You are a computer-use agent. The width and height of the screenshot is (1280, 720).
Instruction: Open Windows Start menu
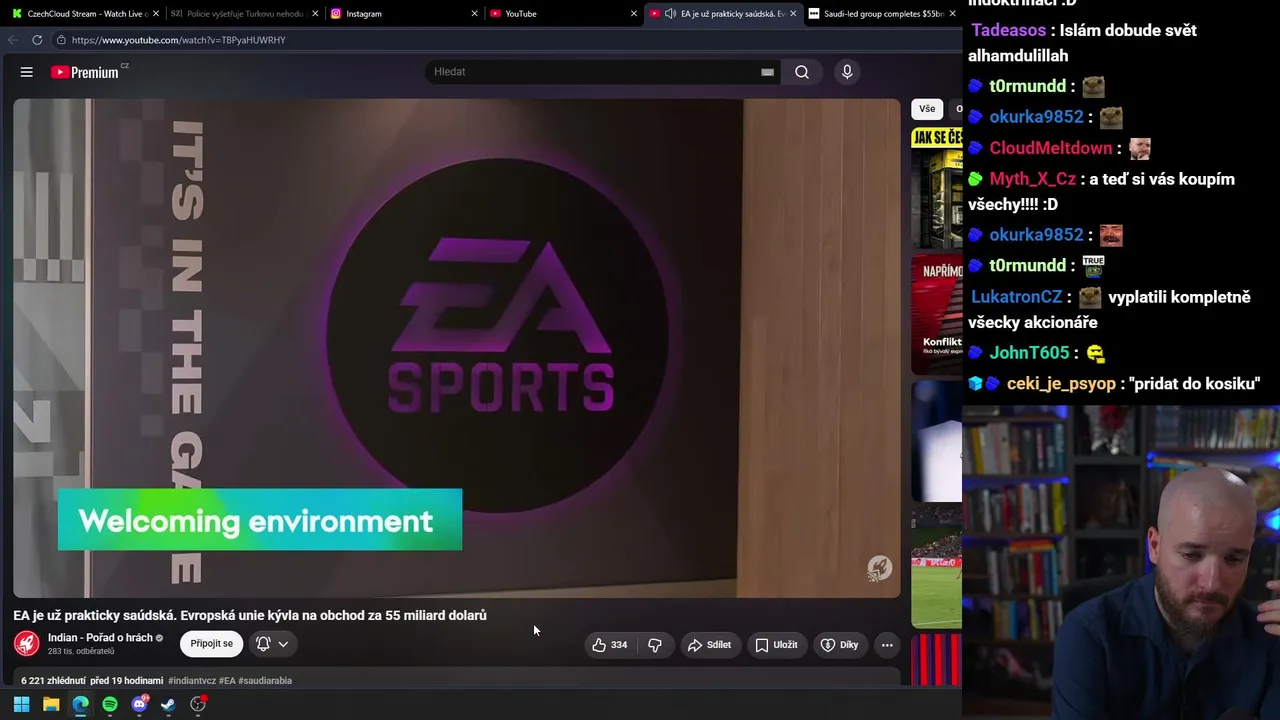(21, 704)
